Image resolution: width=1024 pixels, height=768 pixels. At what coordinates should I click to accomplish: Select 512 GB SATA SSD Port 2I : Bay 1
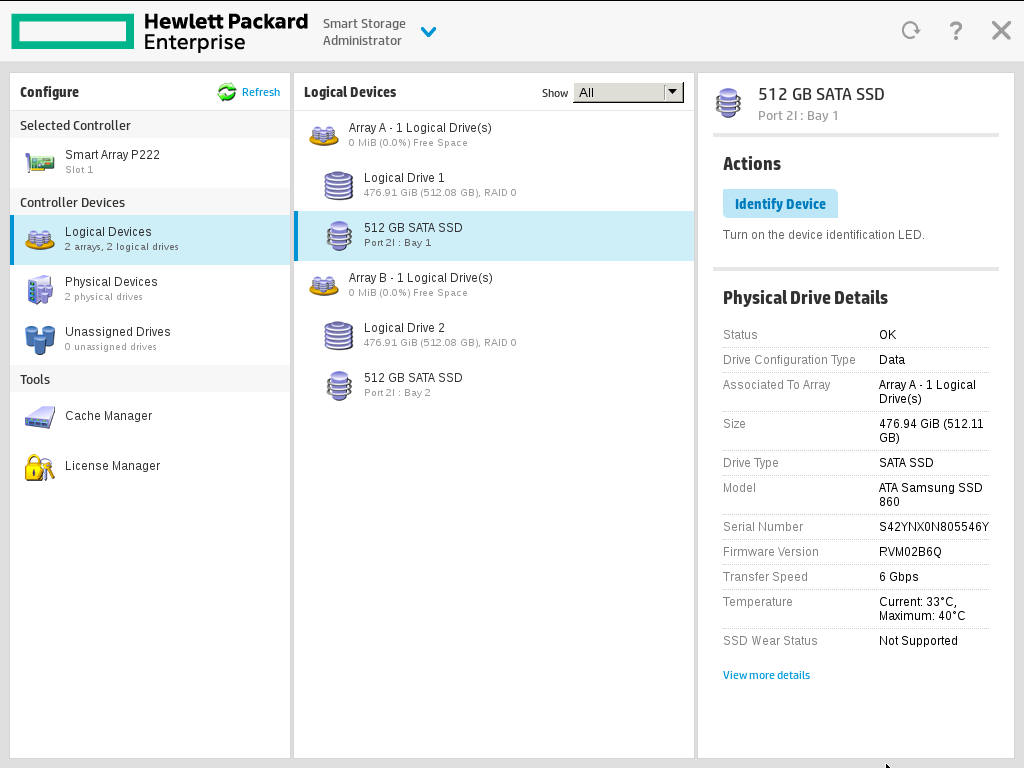pyautogui.click(x=494, y=236)
